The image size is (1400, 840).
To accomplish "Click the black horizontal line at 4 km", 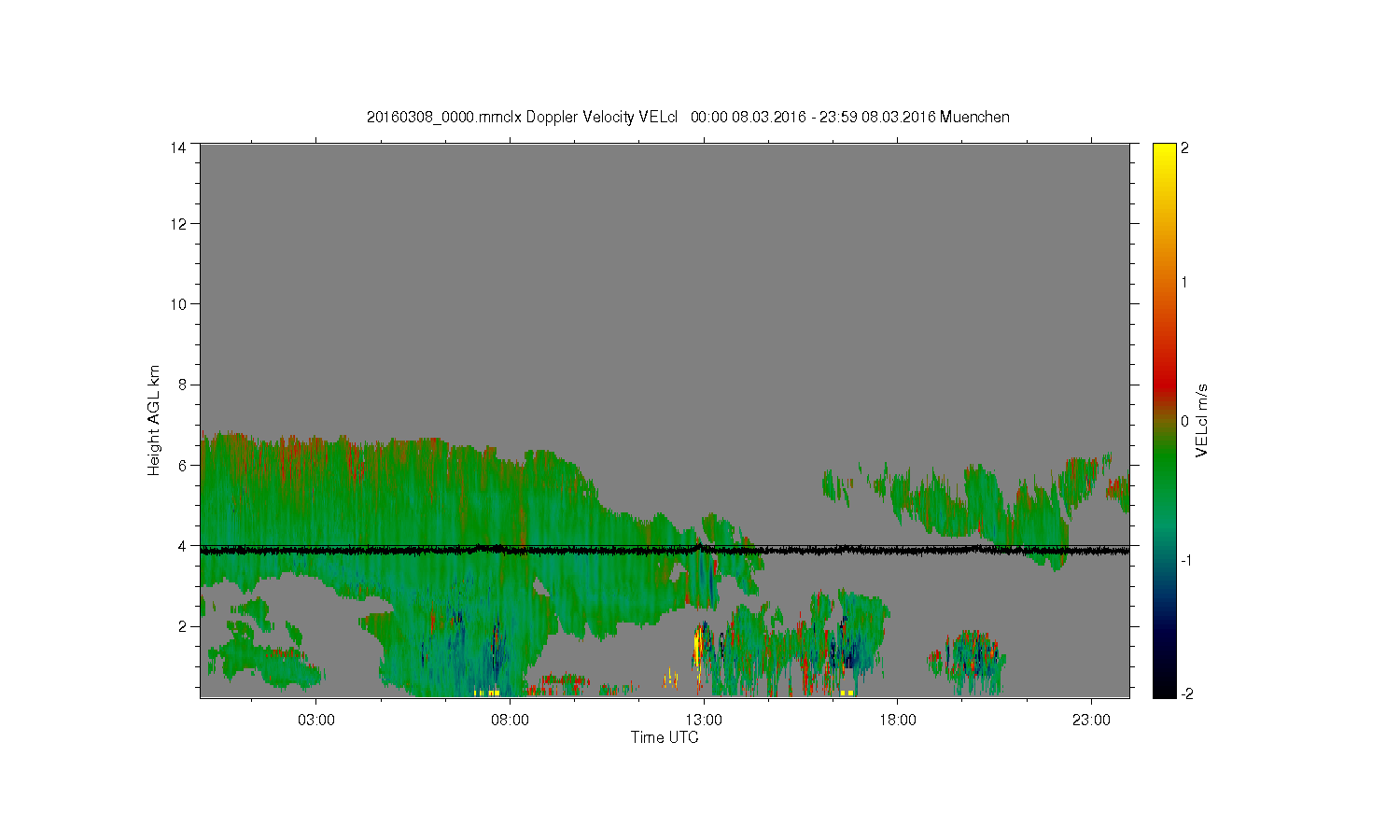I will 665,551.
